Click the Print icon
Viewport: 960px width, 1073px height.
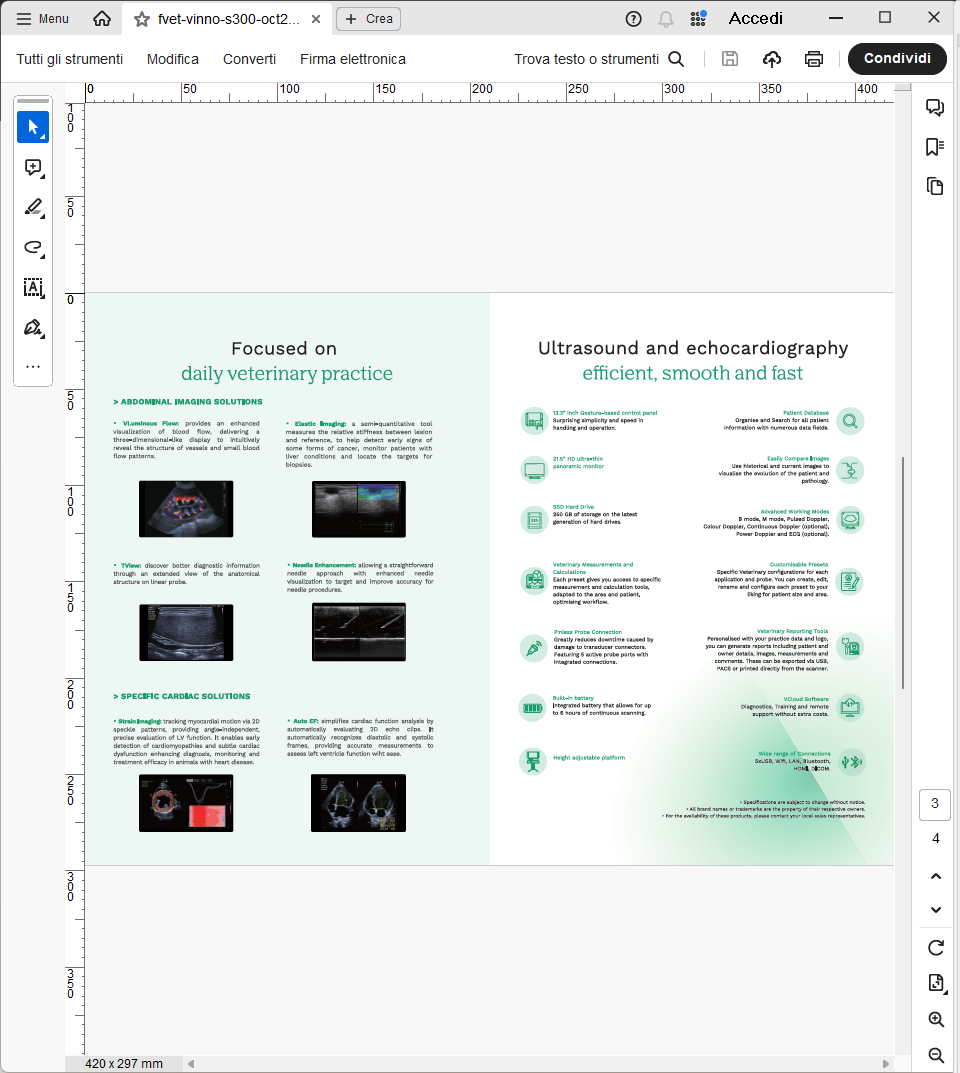click(x=814, y=60)
